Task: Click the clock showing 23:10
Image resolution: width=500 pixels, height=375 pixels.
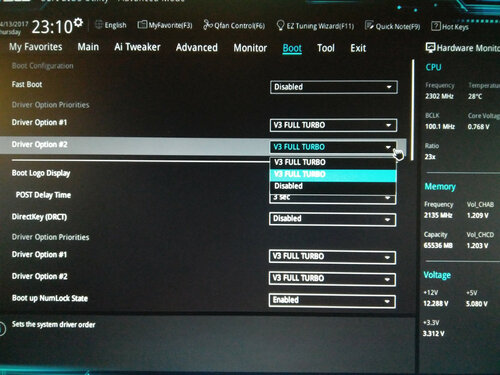Action: point(52,27)
